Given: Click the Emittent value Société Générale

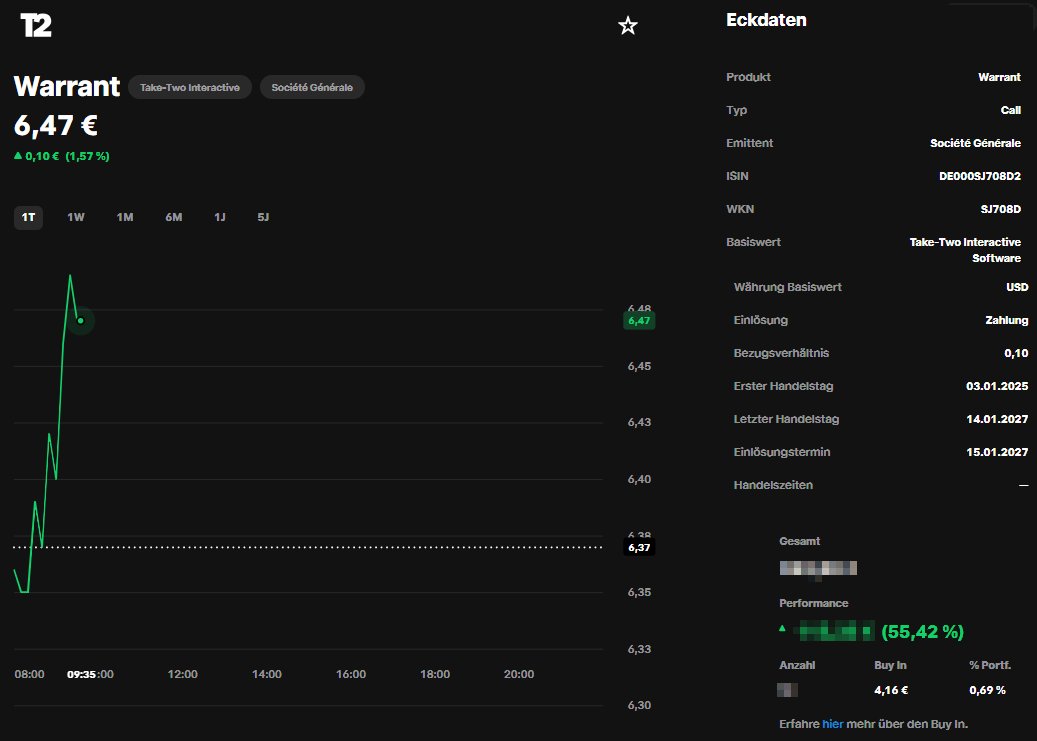Looking at the screenshot, I should (975, 143).
